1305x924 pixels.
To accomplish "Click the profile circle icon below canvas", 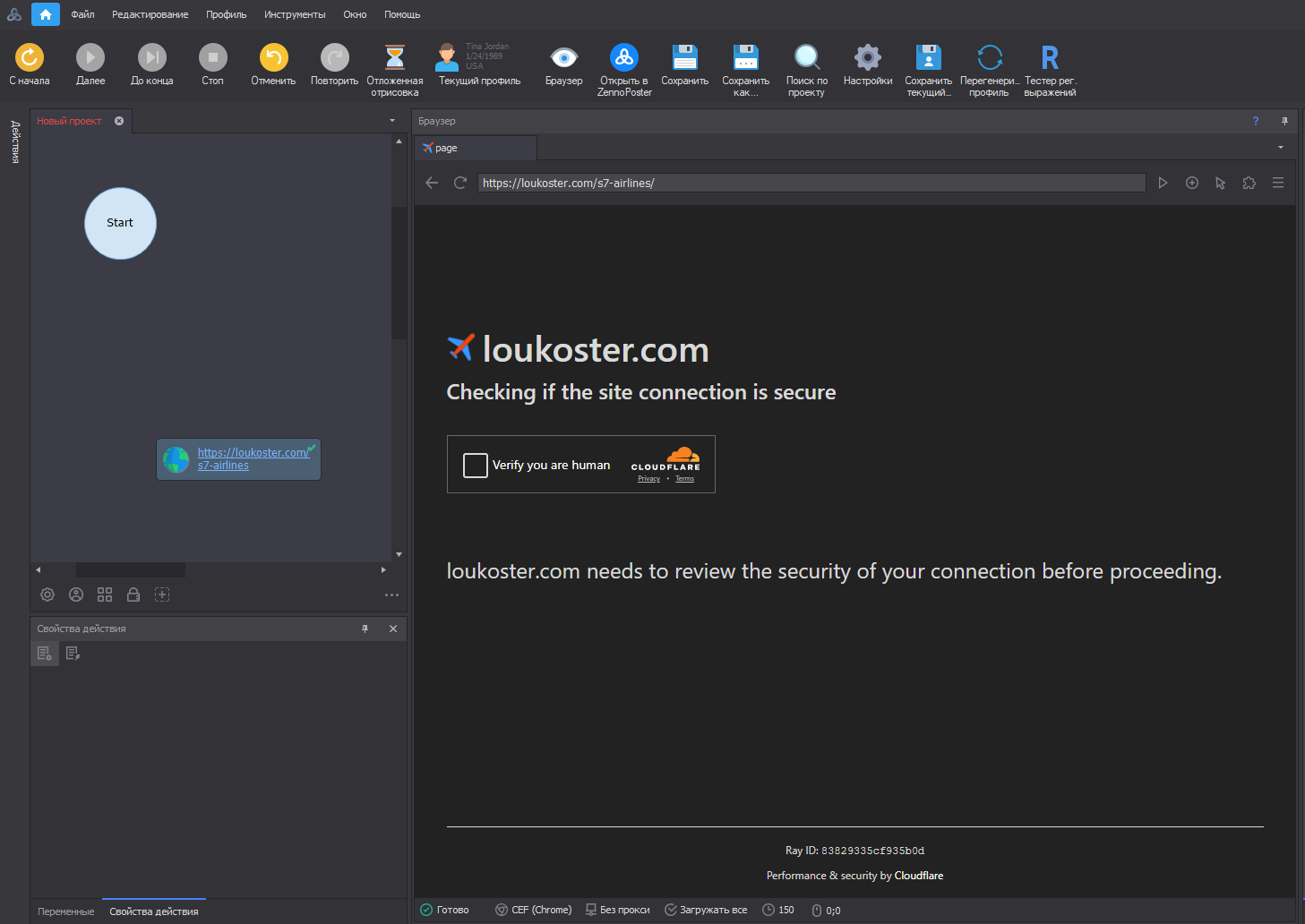I will point(76,595).
